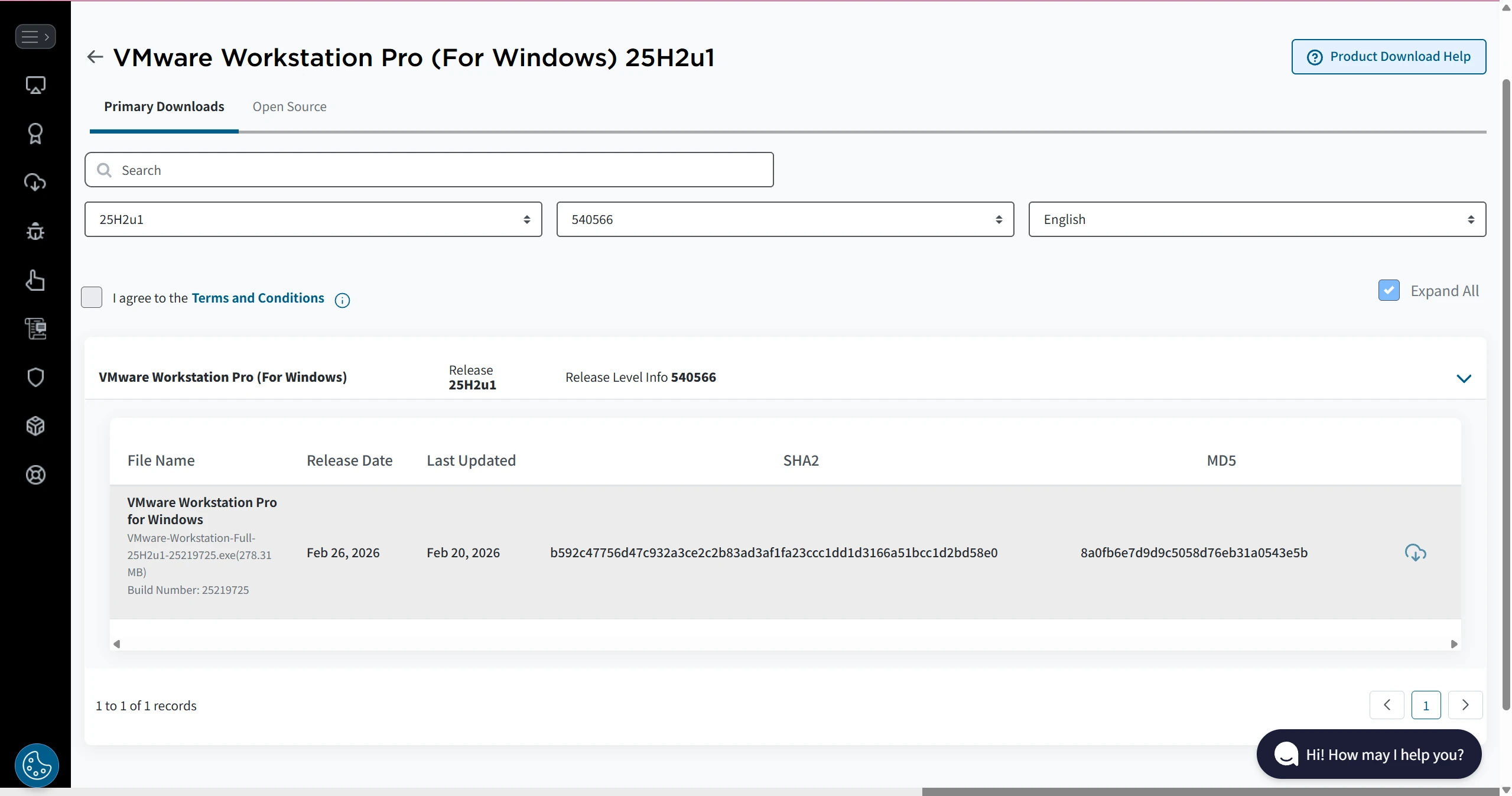
Task: Click the page vertical scrollbar thumb
Action: point(1506,395)
